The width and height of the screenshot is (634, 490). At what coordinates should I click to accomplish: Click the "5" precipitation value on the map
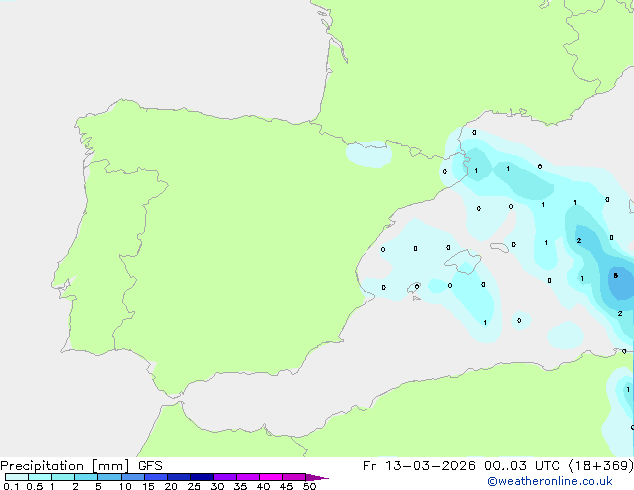click(615, 275)
